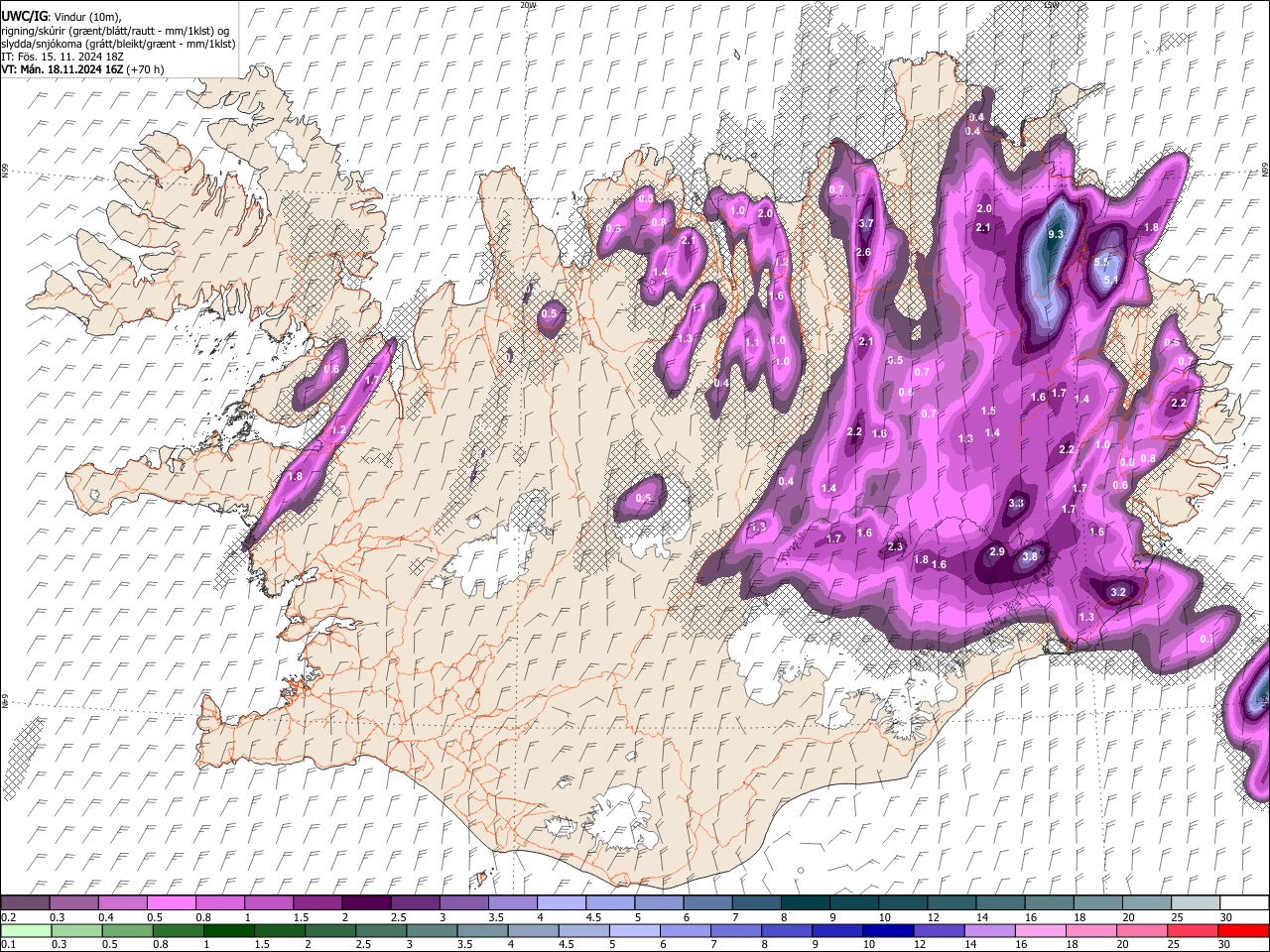Click the 5.1 precipitation value label
Image resolution: width=1270 pixels, height=952 pixels.
point(1111,280)
